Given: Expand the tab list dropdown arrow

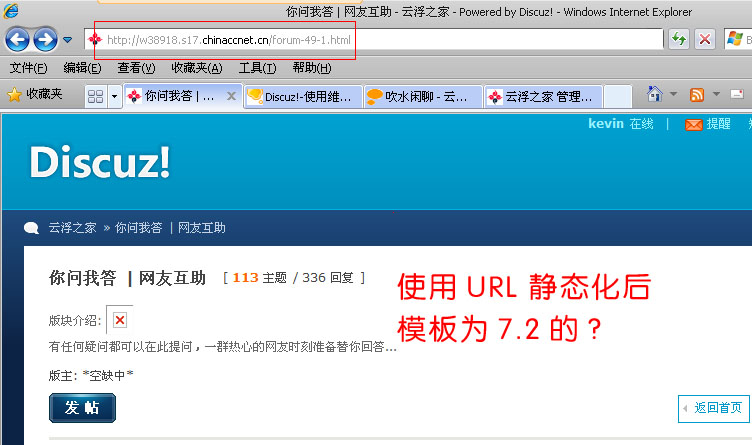Looking at the screenshot, I should [x=114, y=96].
